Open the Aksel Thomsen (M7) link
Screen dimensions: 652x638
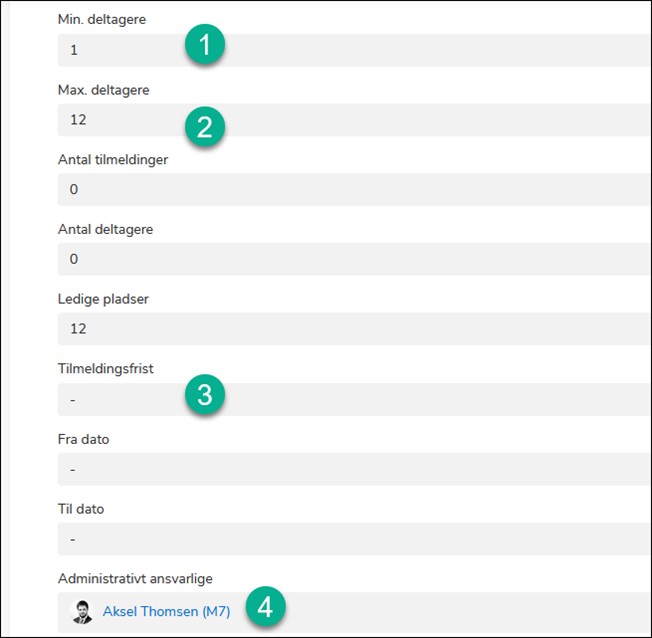click(166, 611)
